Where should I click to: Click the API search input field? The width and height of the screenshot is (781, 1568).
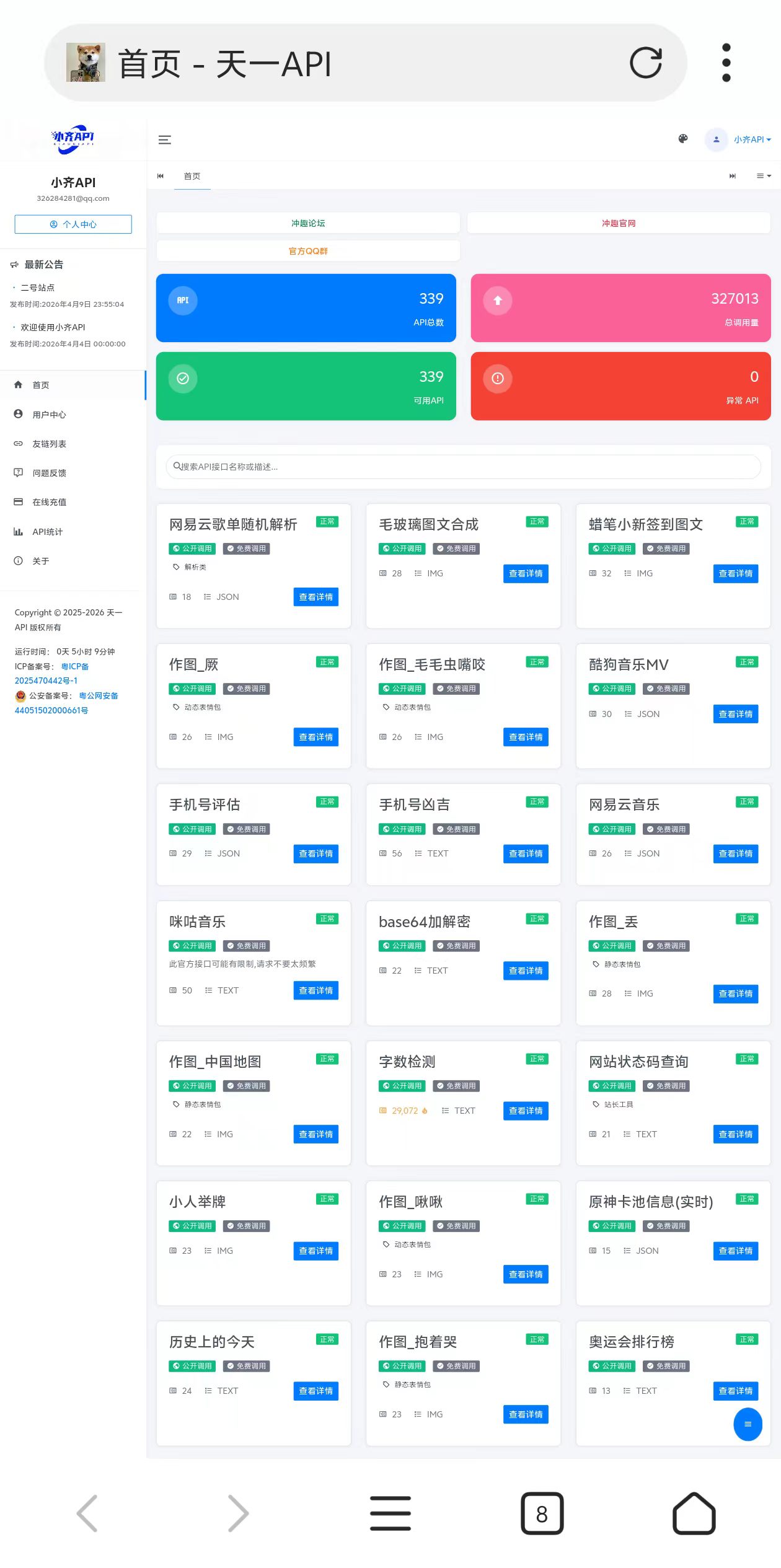tap(463, 467)
